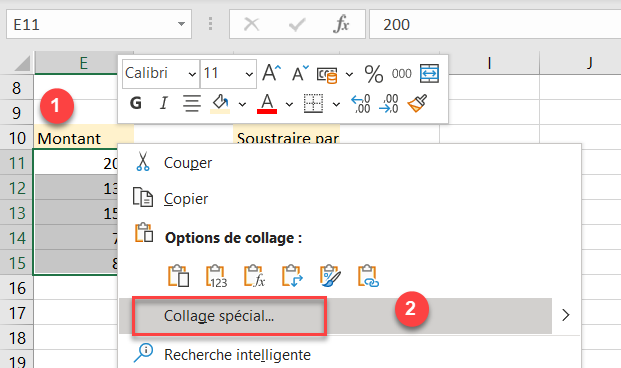Select row 15 header
621x368 pixels.
point(17,263)
